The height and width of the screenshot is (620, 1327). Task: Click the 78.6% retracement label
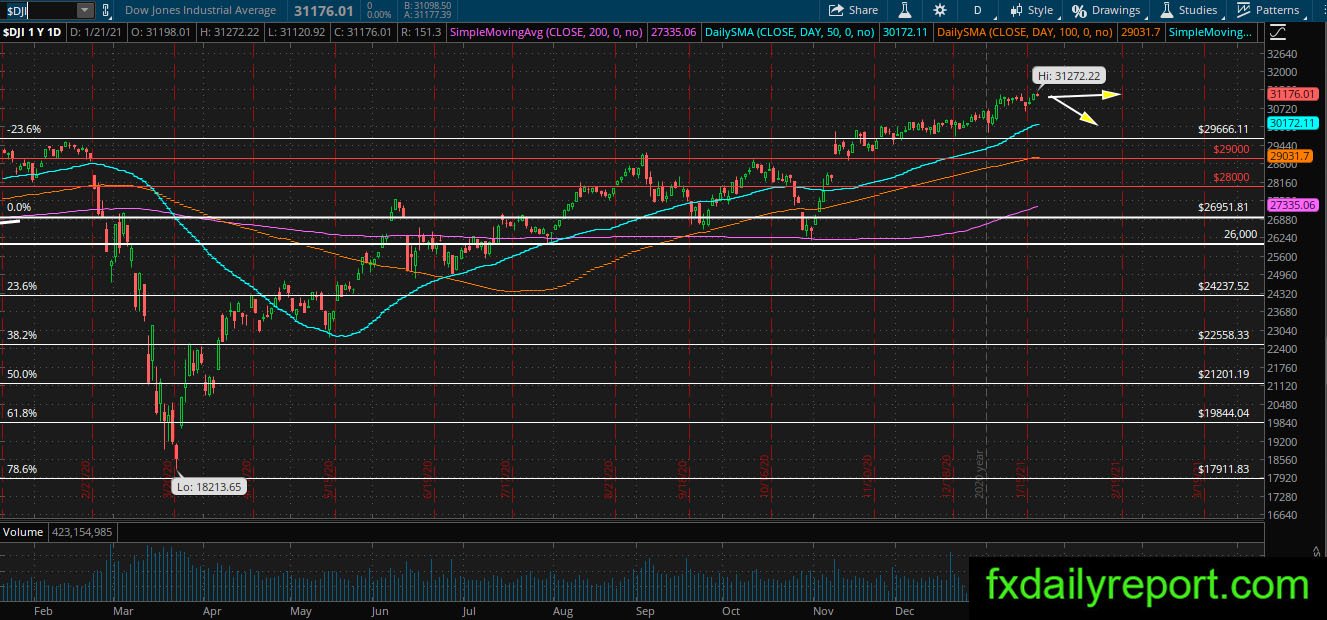[21, 469]
